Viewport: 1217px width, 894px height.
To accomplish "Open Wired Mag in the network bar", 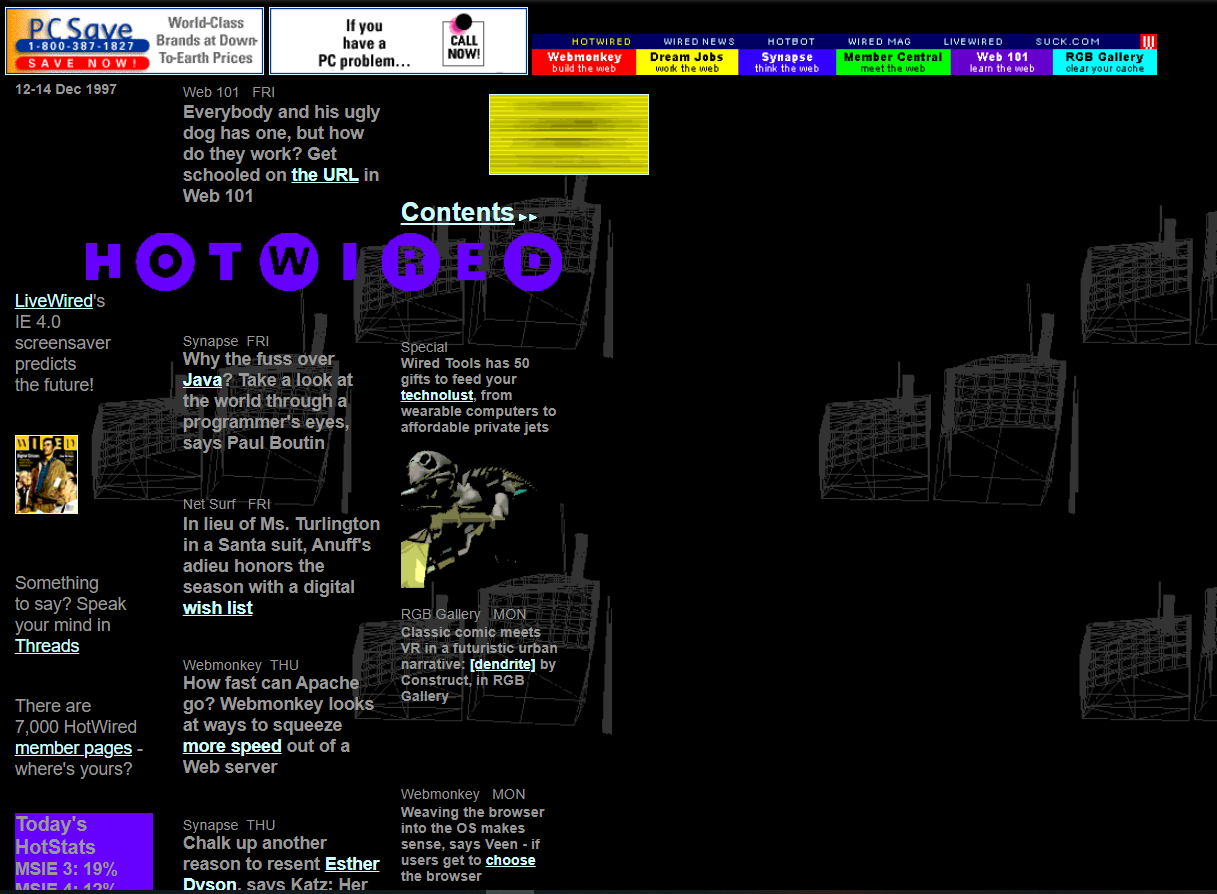I will click(880, 42).
